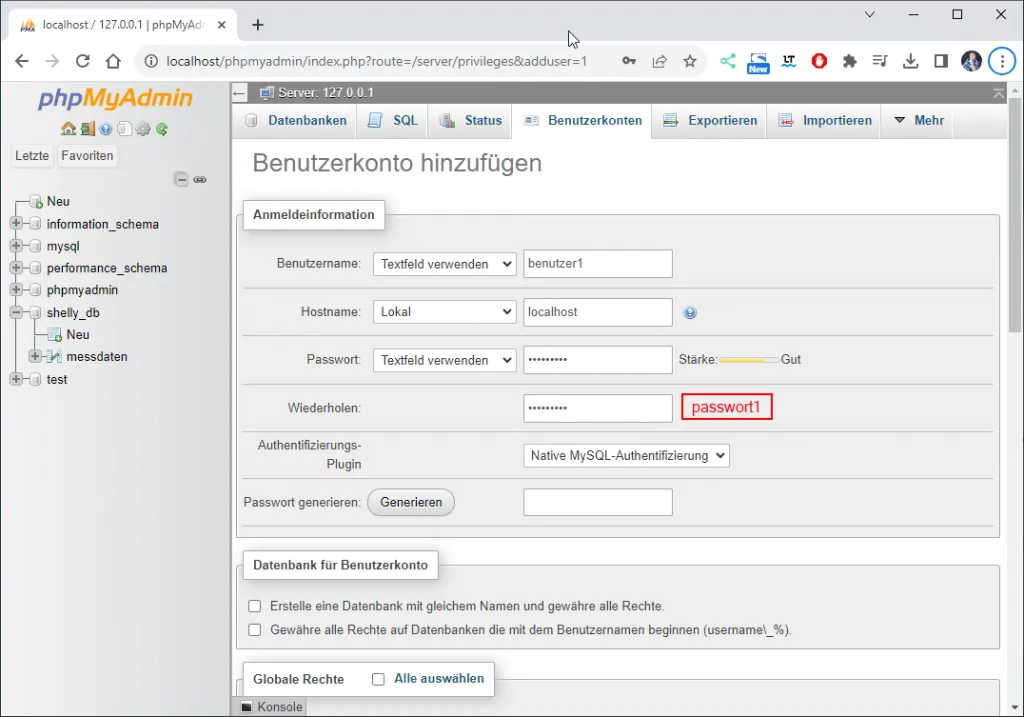Viewport: 1024px width, 717px height.
Task: Click the logout door icon in sidebar
Action: [x=87, y=129]
